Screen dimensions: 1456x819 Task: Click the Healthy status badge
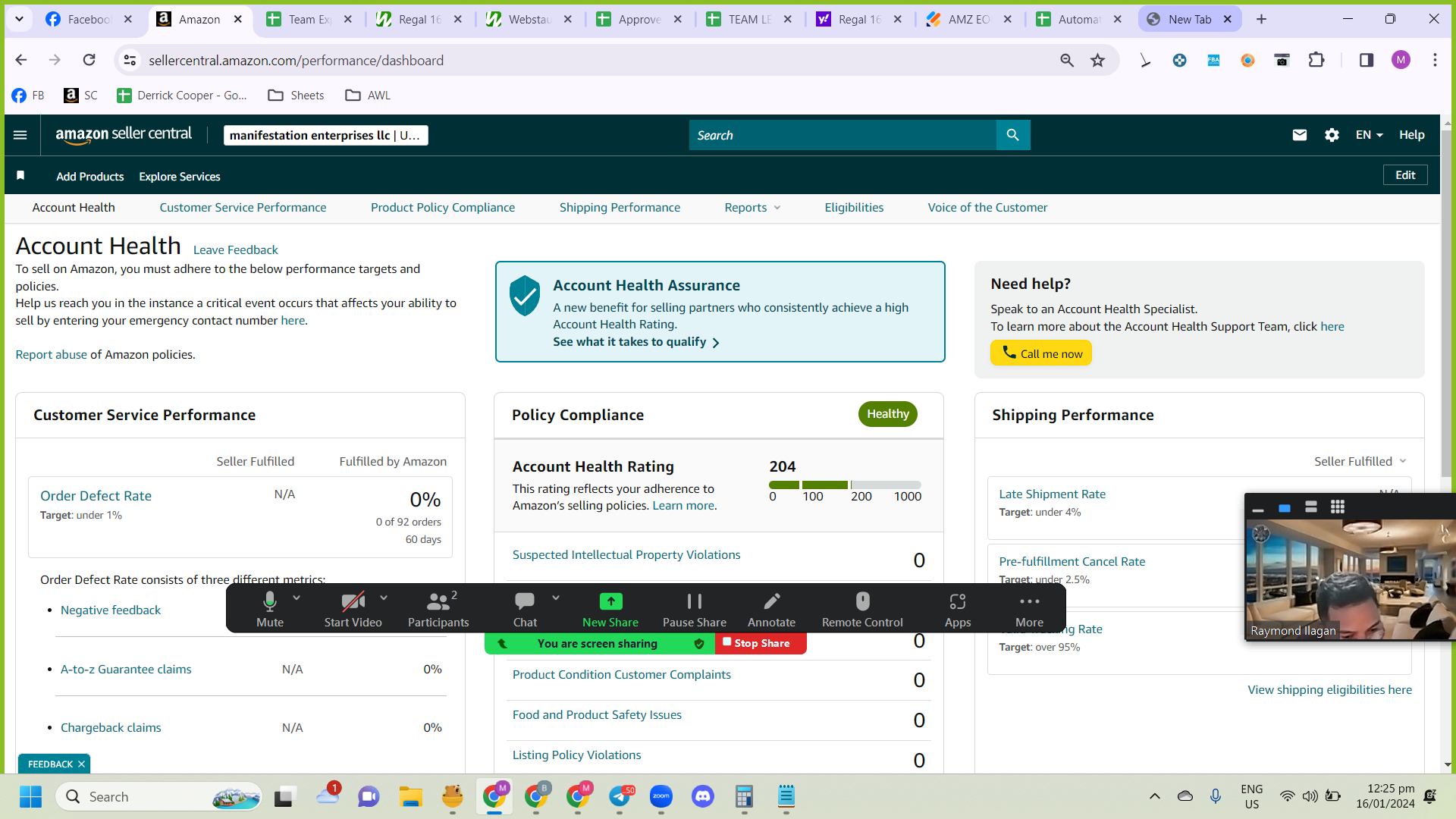click(x=887, y=414)
